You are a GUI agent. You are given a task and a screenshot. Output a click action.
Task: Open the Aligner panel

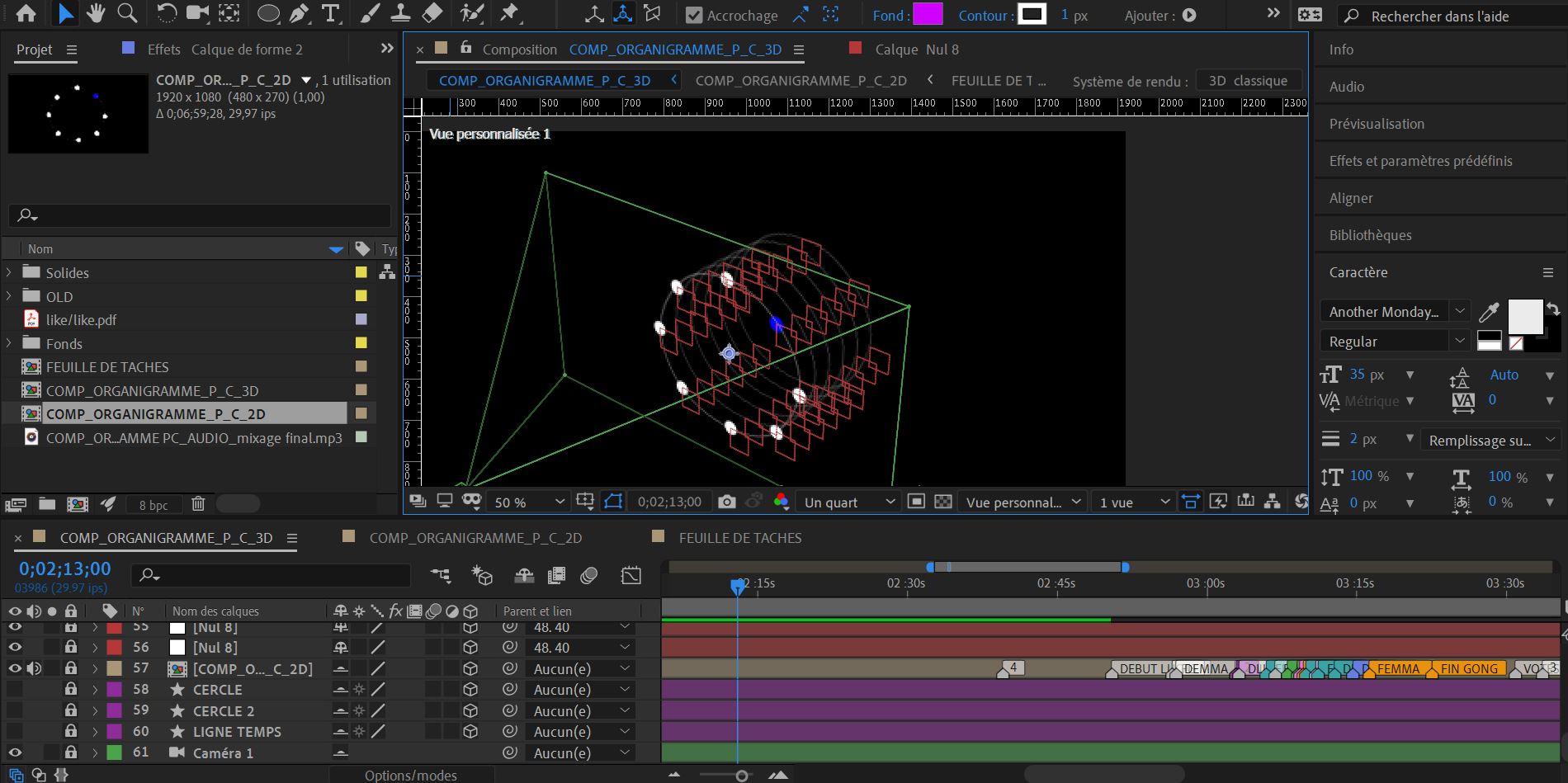[x=1351, y=197]
